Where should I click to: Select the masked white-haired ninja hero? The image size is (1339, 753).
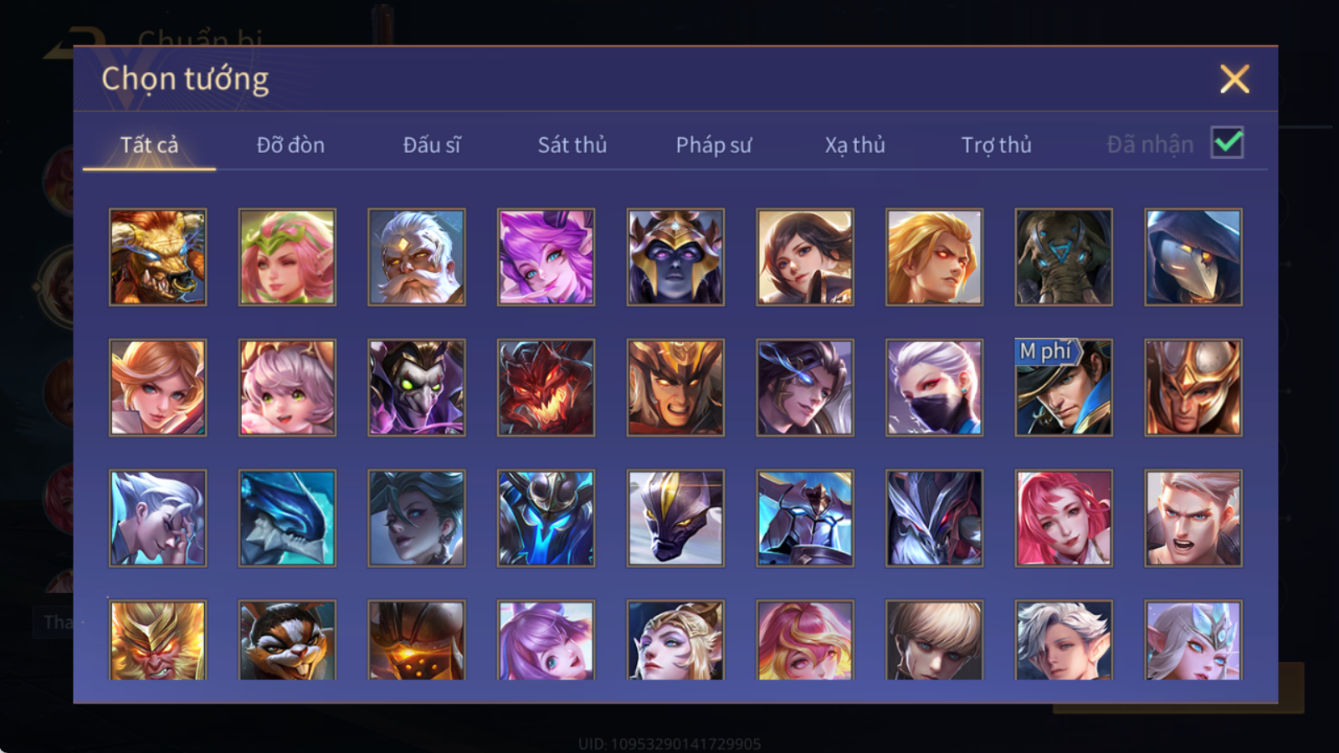tap(934, 388)
